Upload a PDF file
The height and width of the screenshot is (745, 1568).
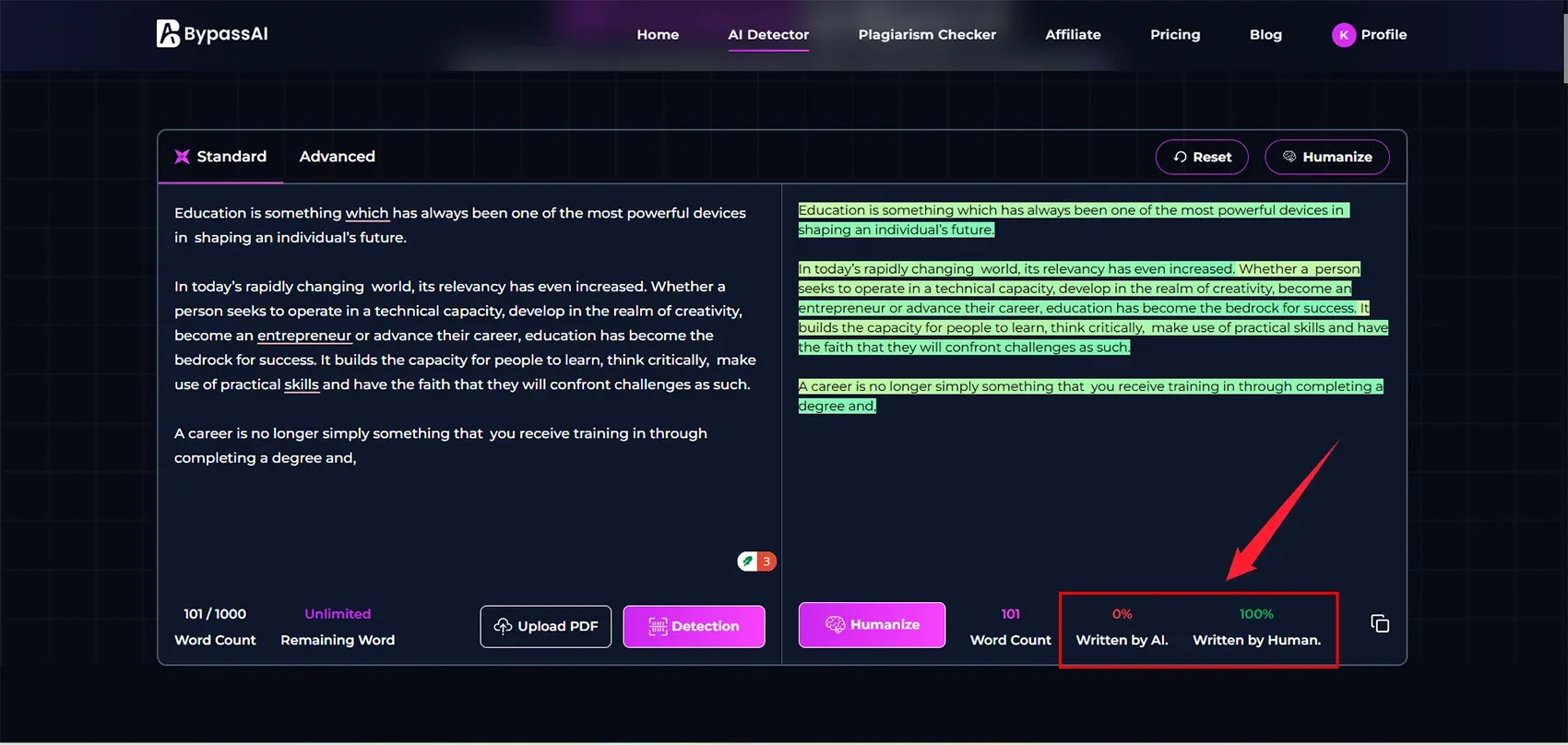click(x=545, y=626)
